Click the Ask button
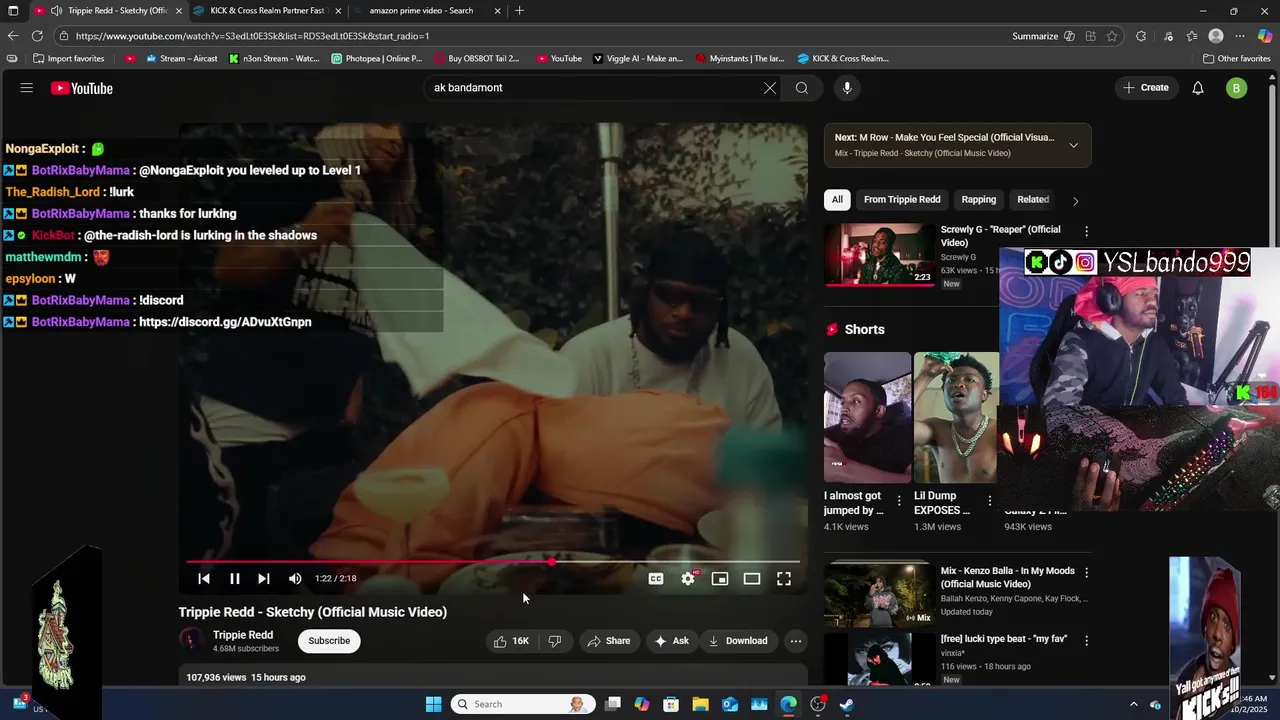This screenshot has height=720, width=1280. point(672,641)
